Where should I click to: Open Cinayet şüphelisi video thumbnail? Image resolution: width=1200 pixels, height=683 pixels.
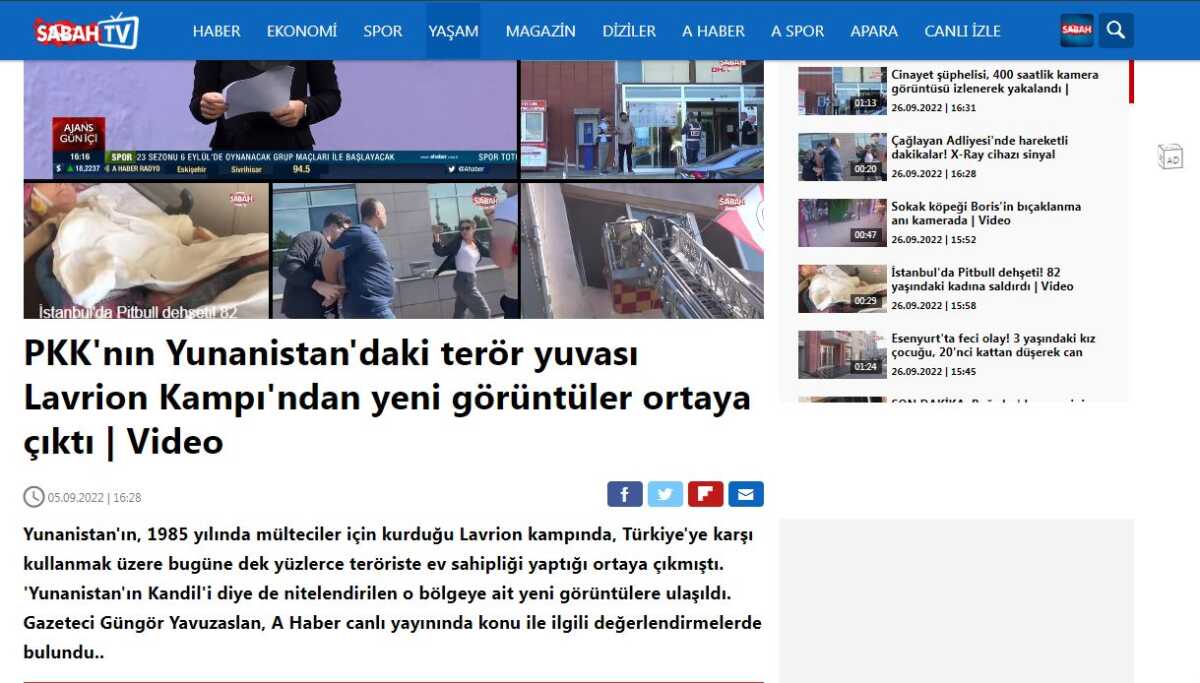coord(842,90)
